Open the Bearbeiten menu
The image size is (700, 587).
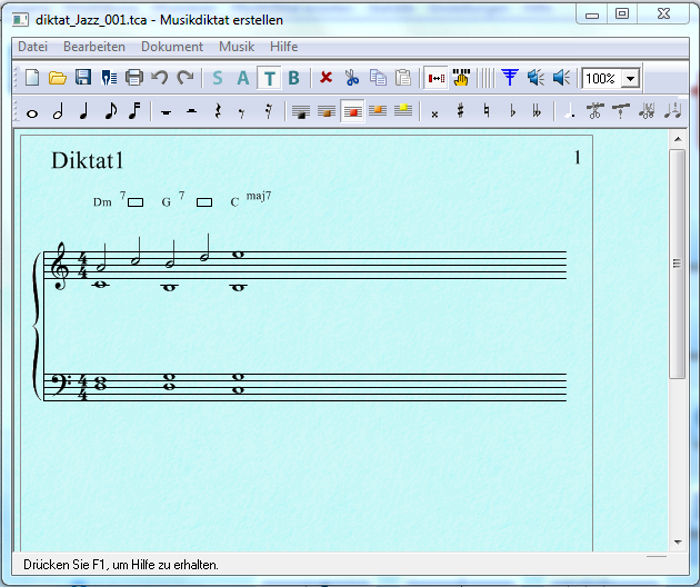[94, 47]
